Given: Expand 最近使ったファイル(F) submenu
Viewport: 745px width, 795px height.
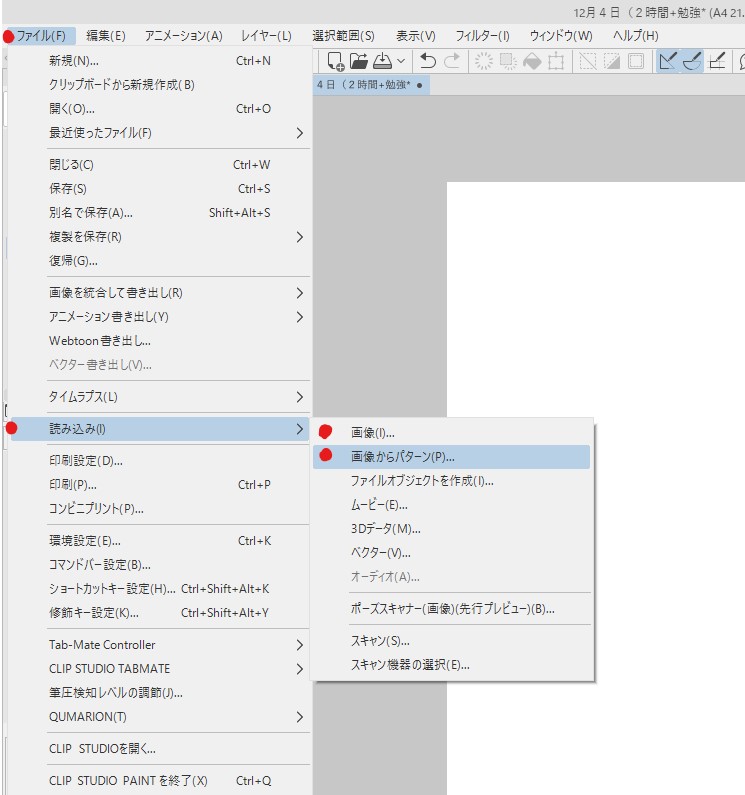Looking at the screenshot, I should [160, 133].
